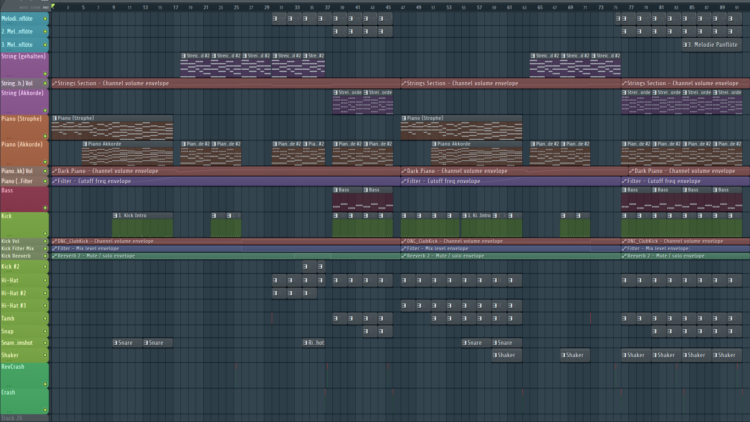The height and width of the screenshot is (422, 750).
Task: Toggle the Snap track mute dot
Action: click(45, 331)
